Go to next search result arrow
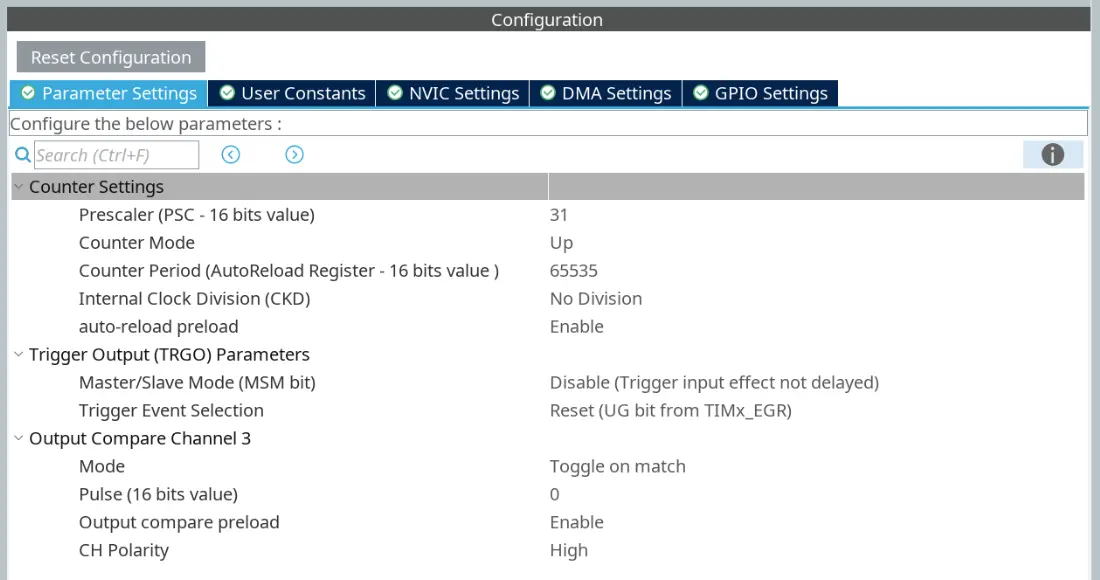Screen dimensions: 1100x580 [294, 155]
